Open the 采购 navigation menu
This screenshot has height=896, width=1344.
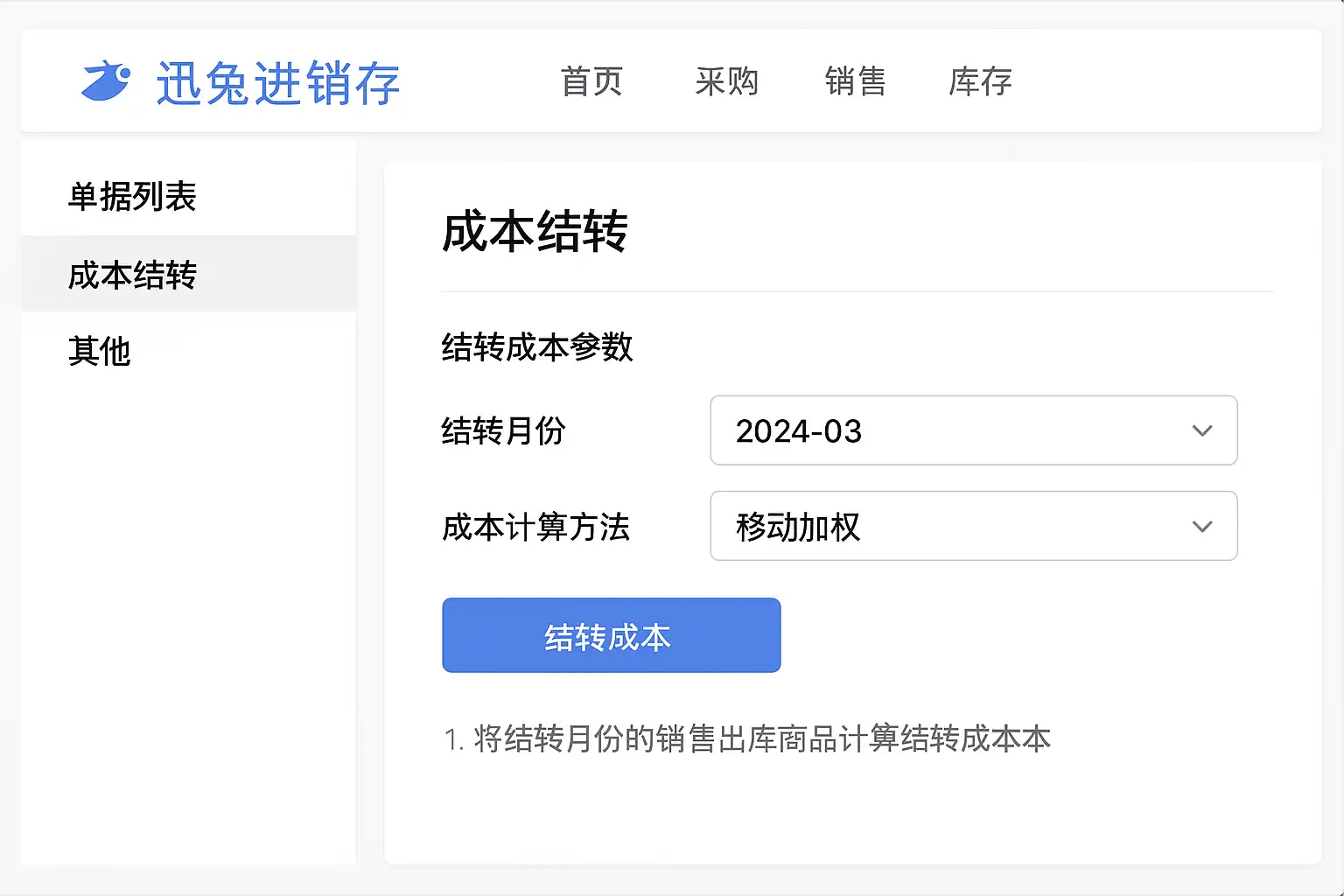click(726, 81)
